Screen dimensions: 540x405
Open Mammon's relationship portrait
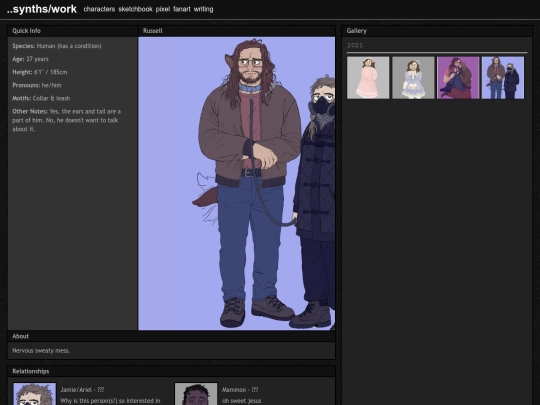tap(196, 394)
